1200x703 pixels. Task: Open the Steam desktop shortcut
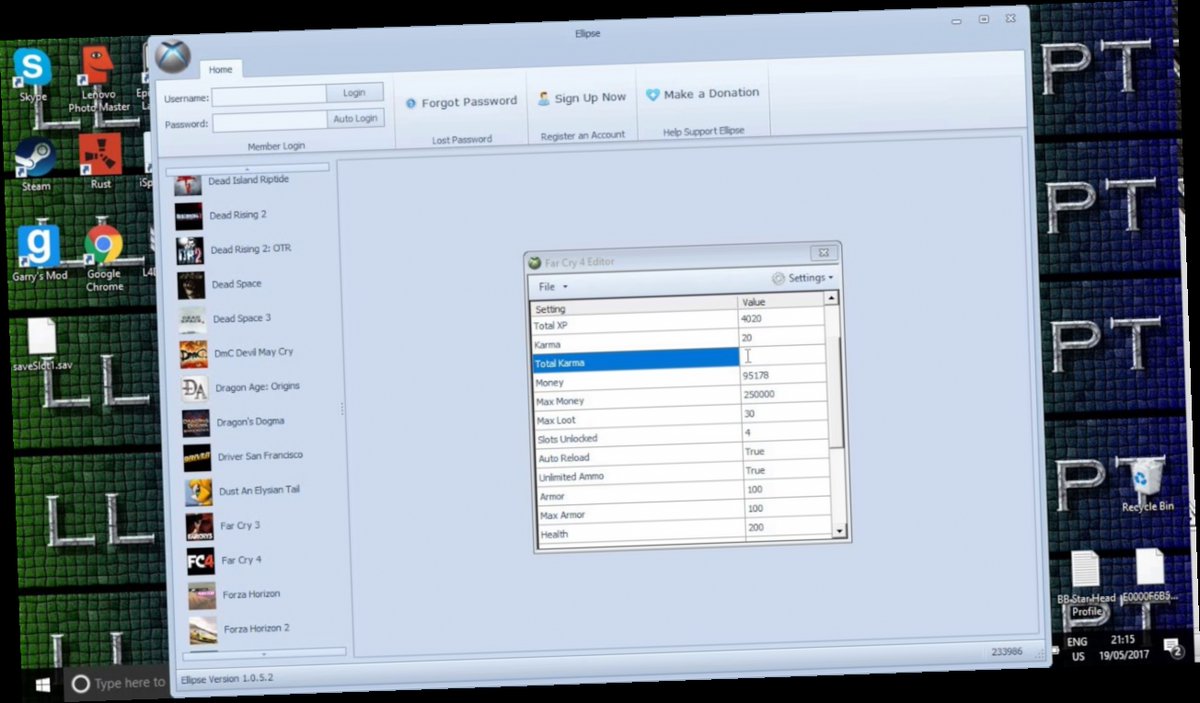click(36, 164)
